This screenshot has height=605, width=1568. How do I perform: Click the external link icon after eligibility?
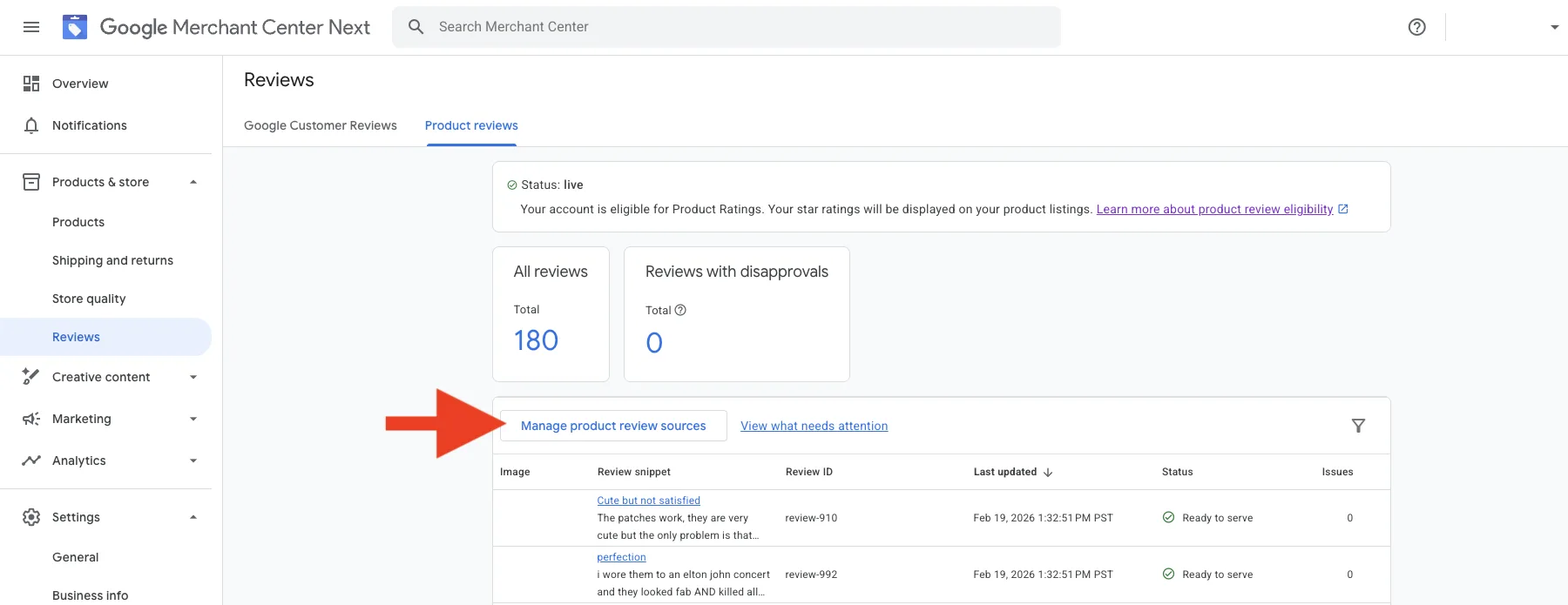point(1343,209)
